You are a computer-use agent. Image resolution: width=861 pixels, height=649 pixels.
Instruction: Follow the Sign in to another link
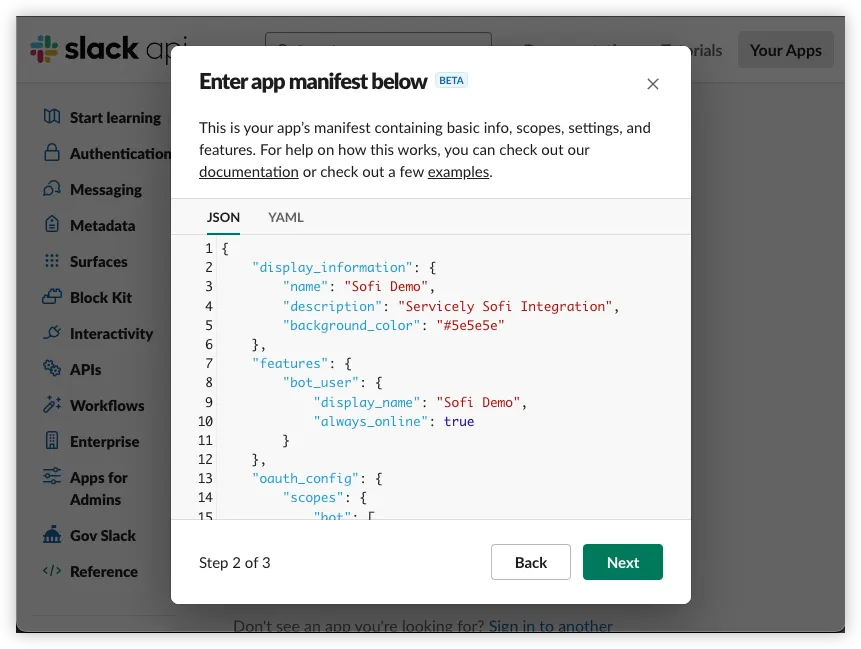[x=550, y=626]
